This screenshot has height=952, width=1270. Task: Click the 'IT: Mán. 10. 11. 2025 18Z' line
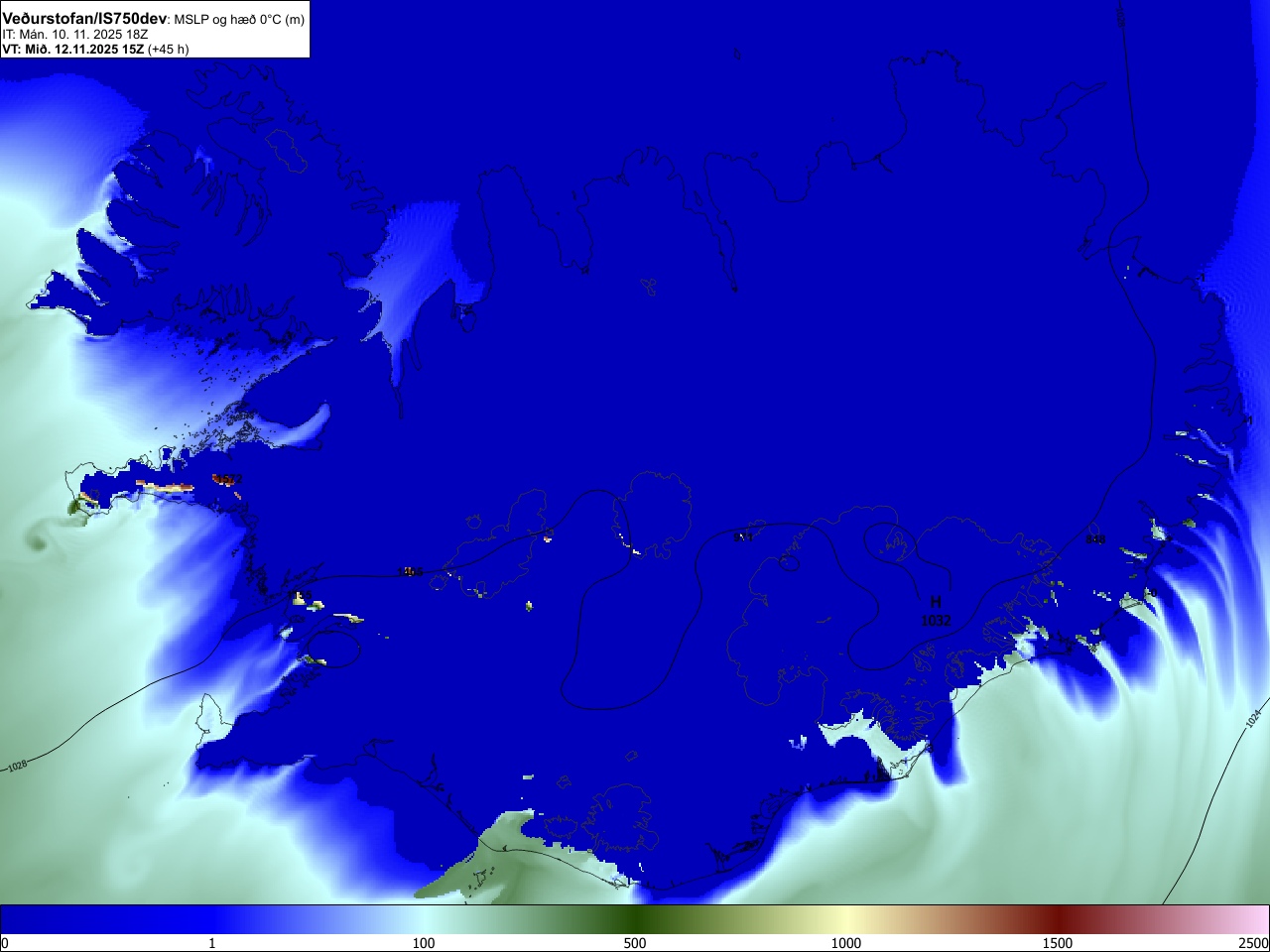coord(75,35)
